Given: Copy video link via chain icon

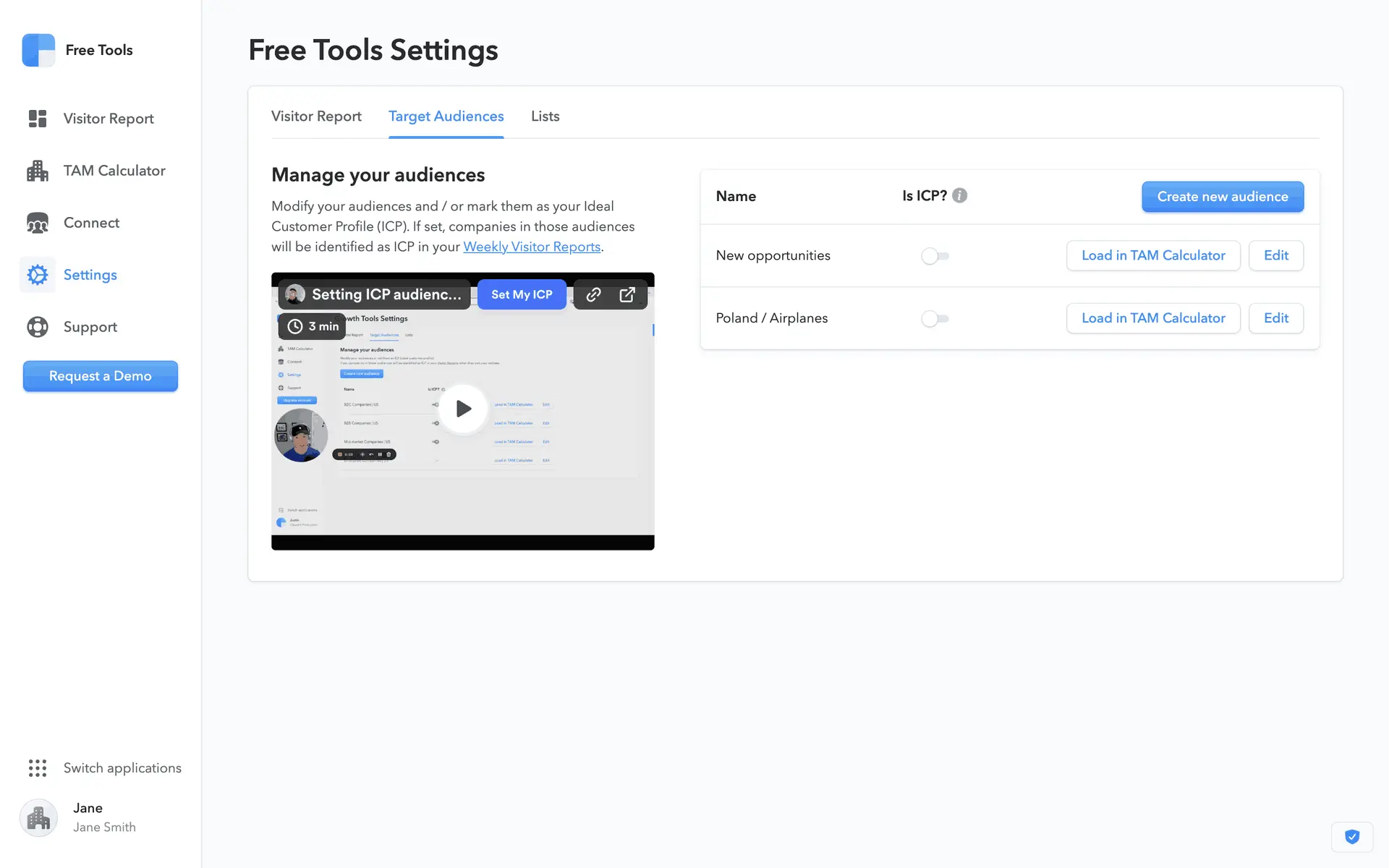Looking at the screenshot, I should click(x=593, y=294).
